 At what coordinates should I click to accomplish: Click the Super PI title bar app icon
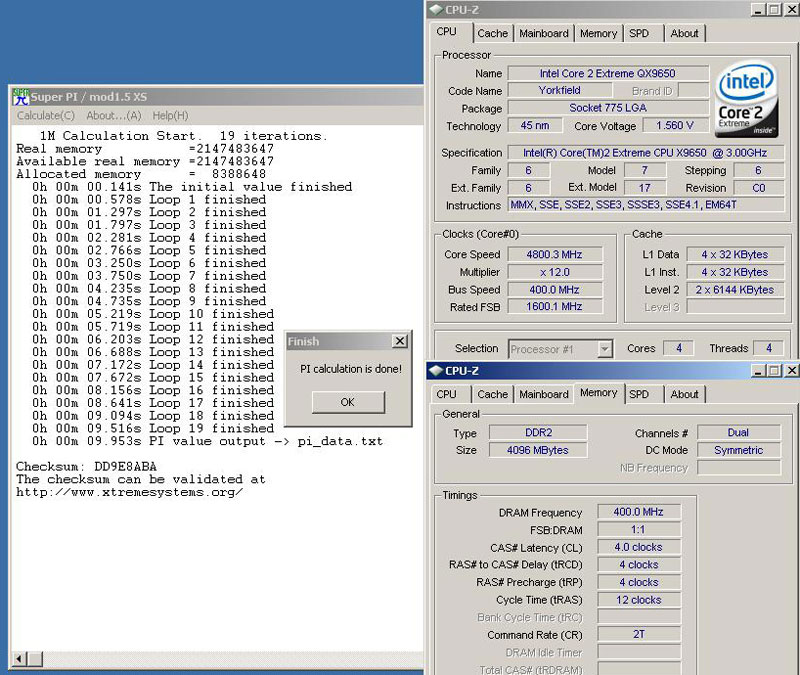coord(21,96)
